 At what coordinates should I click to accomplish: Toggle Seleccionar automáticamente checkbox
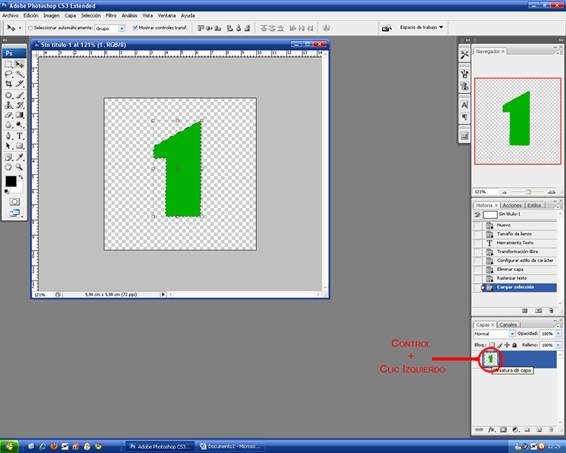point(31,28)
